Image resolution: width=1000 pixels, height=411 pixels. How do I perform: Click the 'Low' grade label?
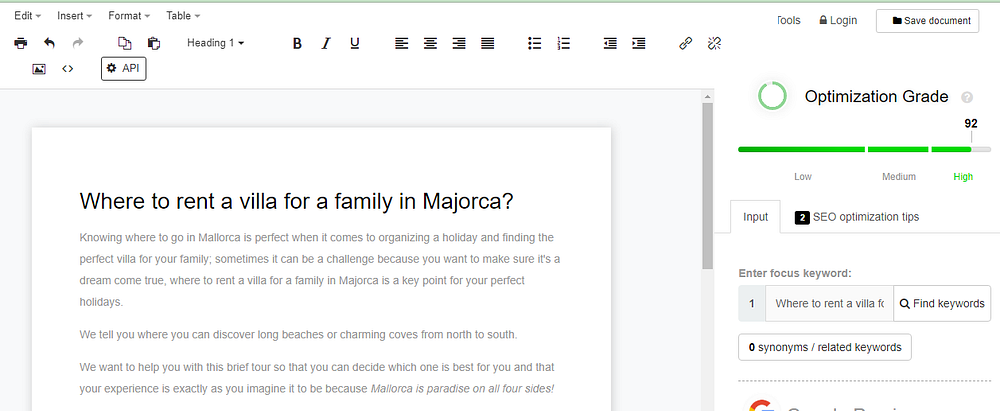point(803,177)
